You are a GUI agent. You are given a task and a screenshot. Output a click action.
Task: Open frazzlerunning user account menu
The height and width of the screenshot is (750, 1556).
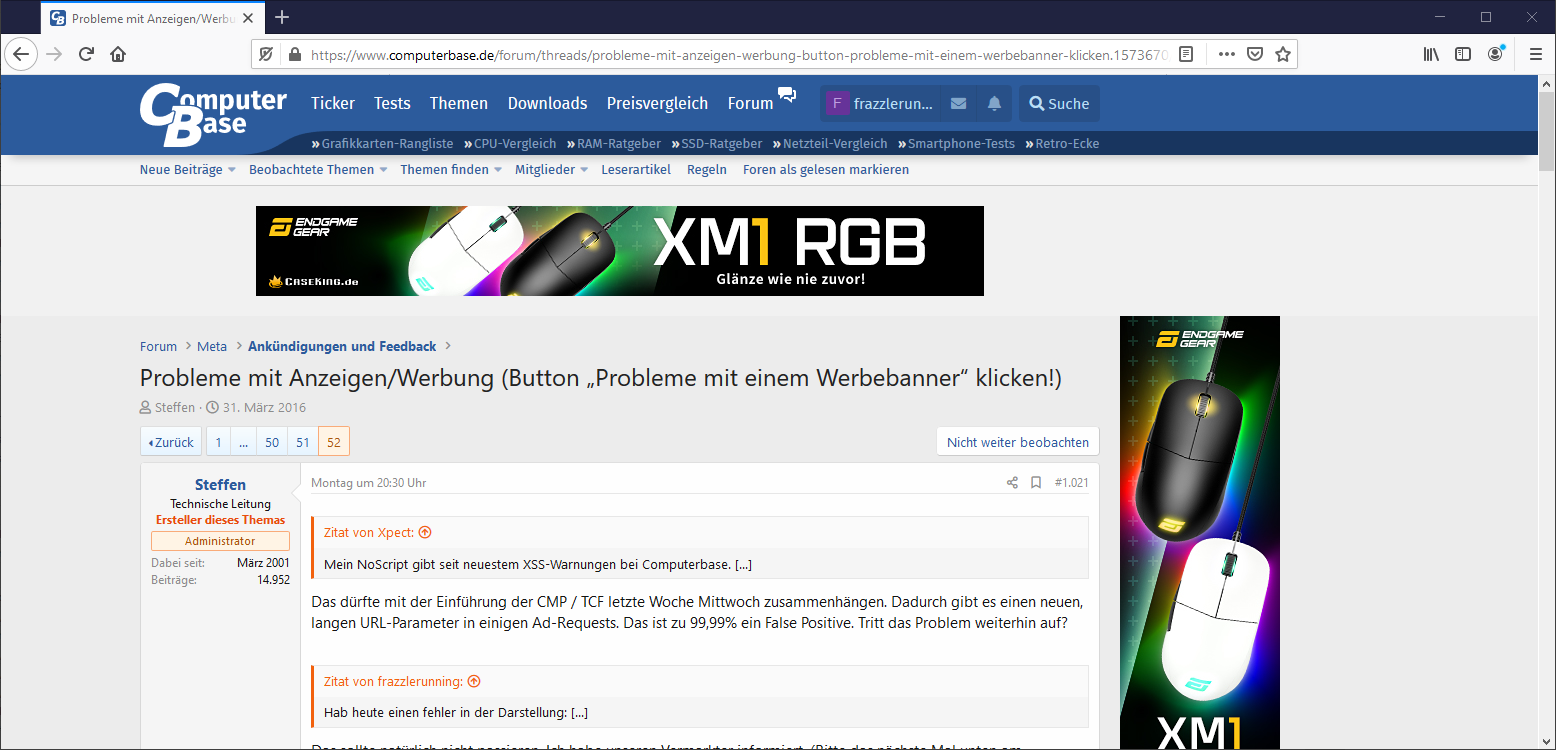(x=880, y=103)
